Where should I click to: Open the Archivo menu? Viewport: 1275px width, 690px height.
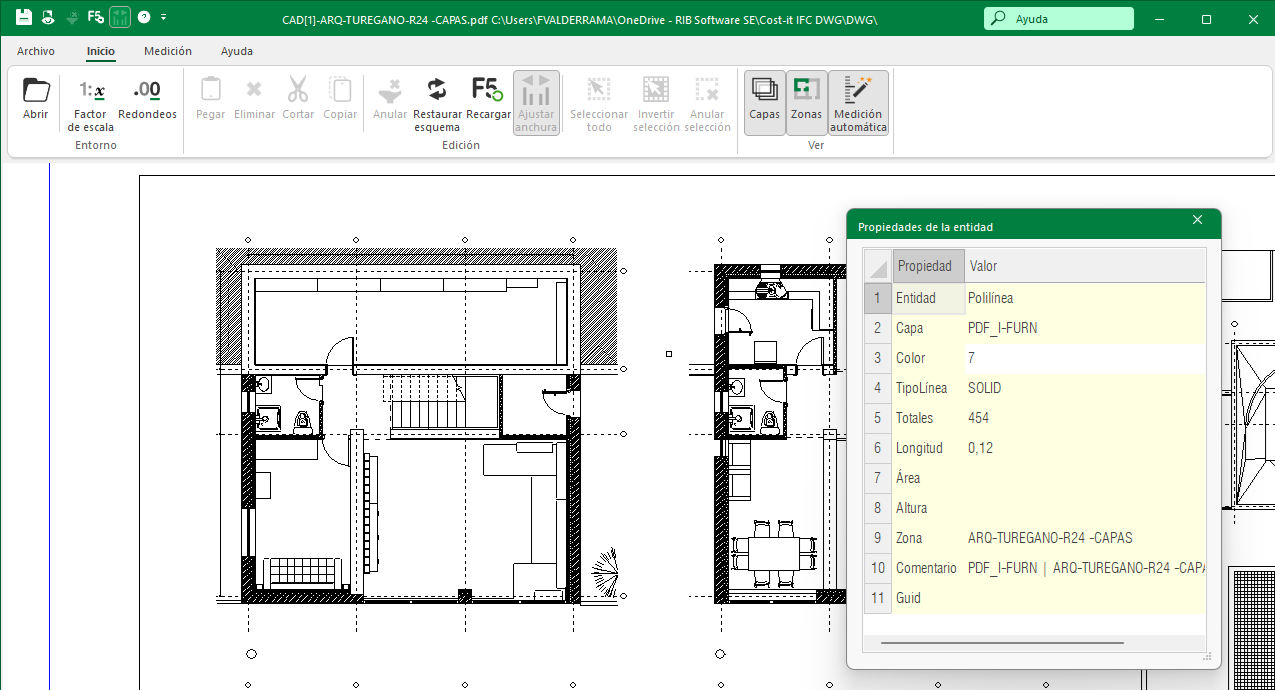[x=36, y=51]
